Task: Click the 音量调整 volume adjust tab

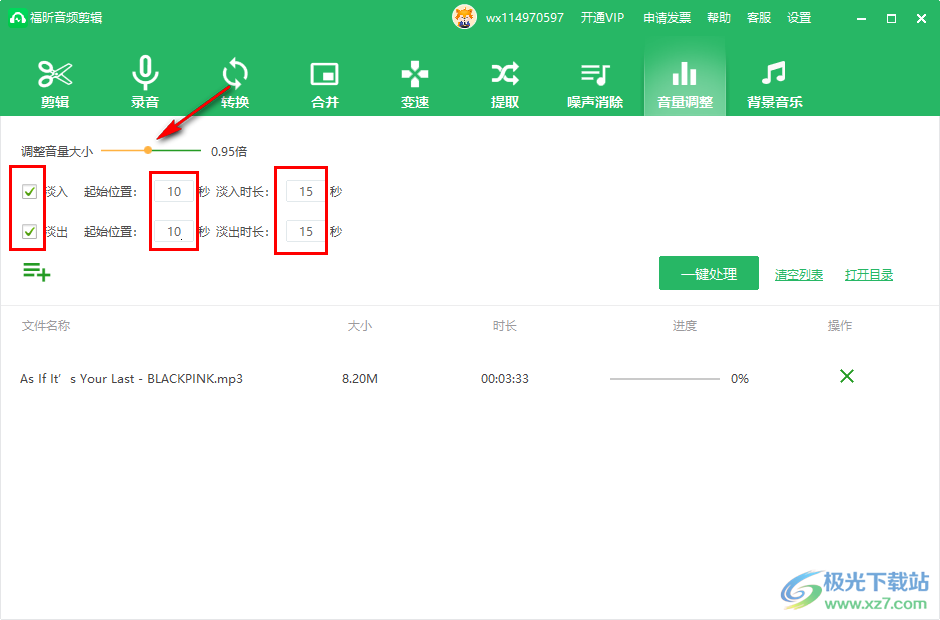Action: [x=685, y=83]
